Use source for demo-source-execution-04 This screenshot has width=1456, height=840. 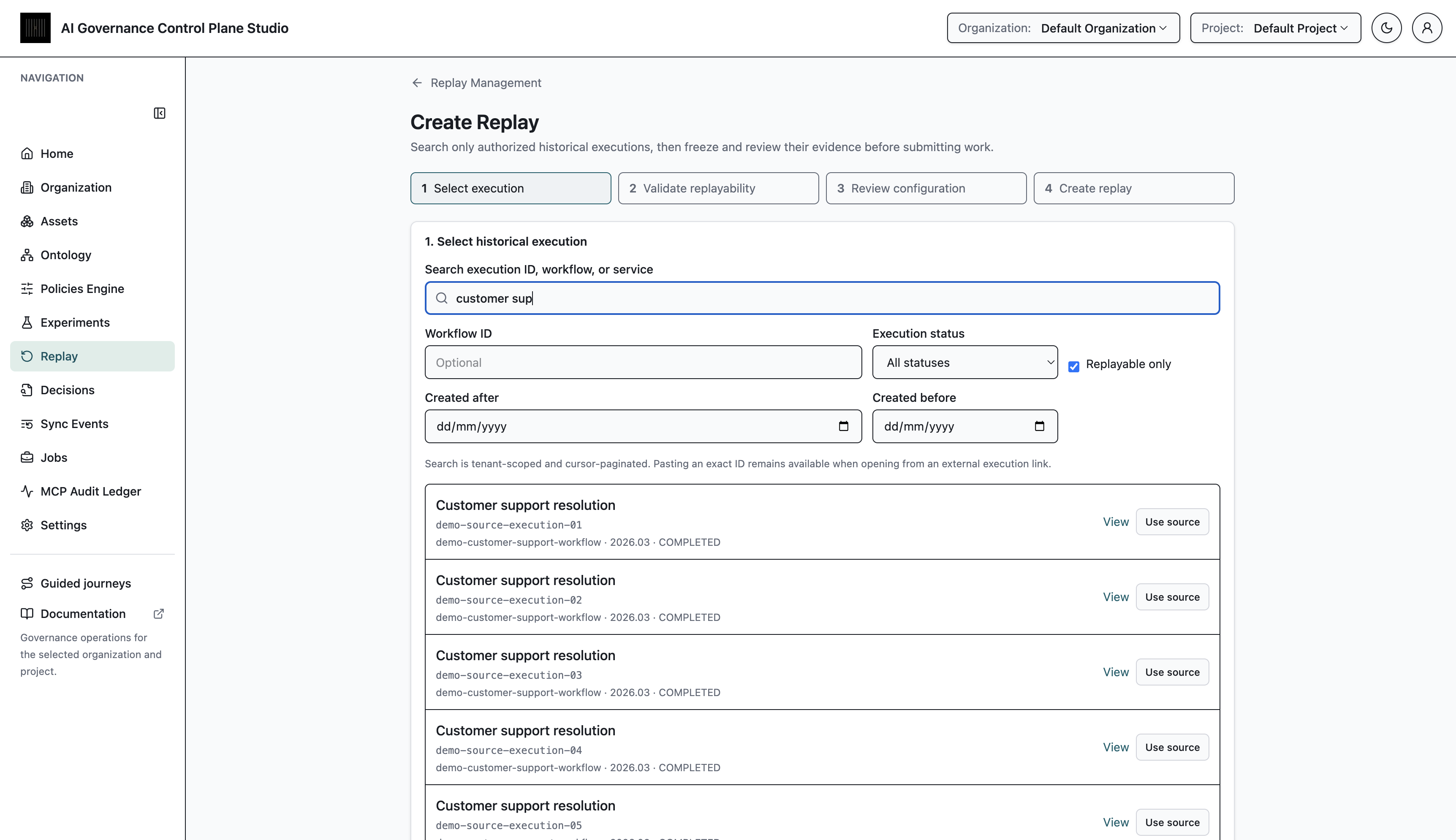click(x=1172, y=747)
